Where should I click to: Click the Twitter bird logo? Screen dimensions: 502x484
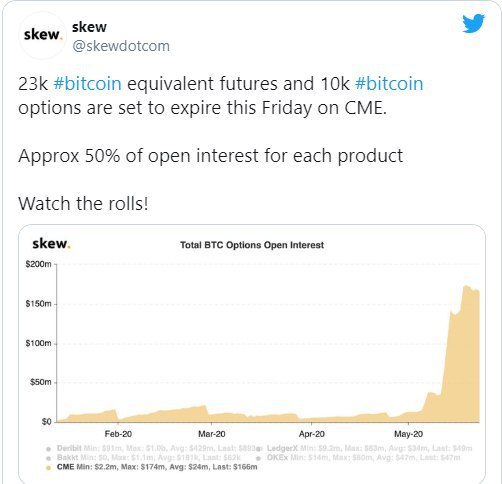[473, 23]
